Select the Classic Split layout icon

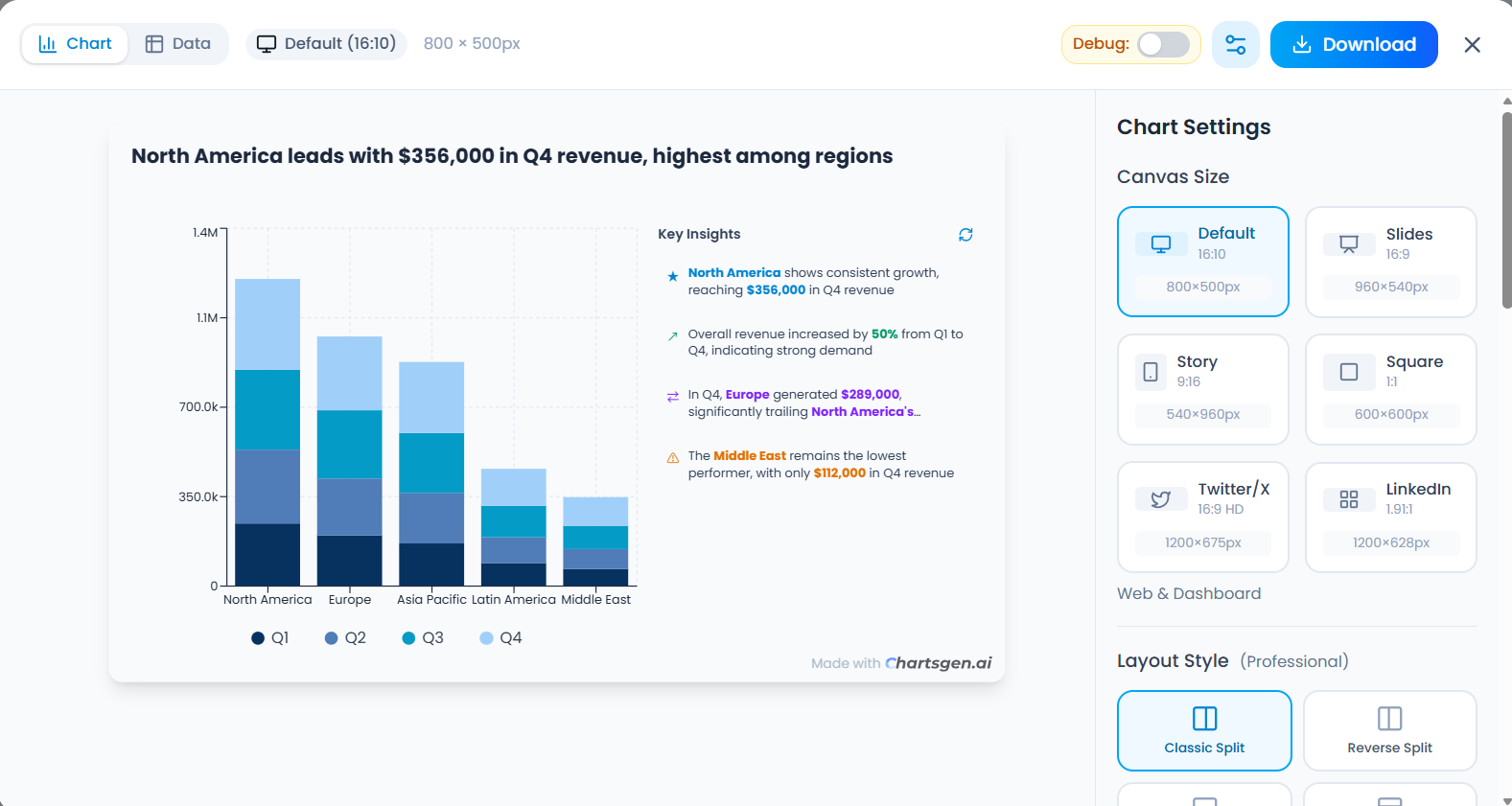[1204, 719]
